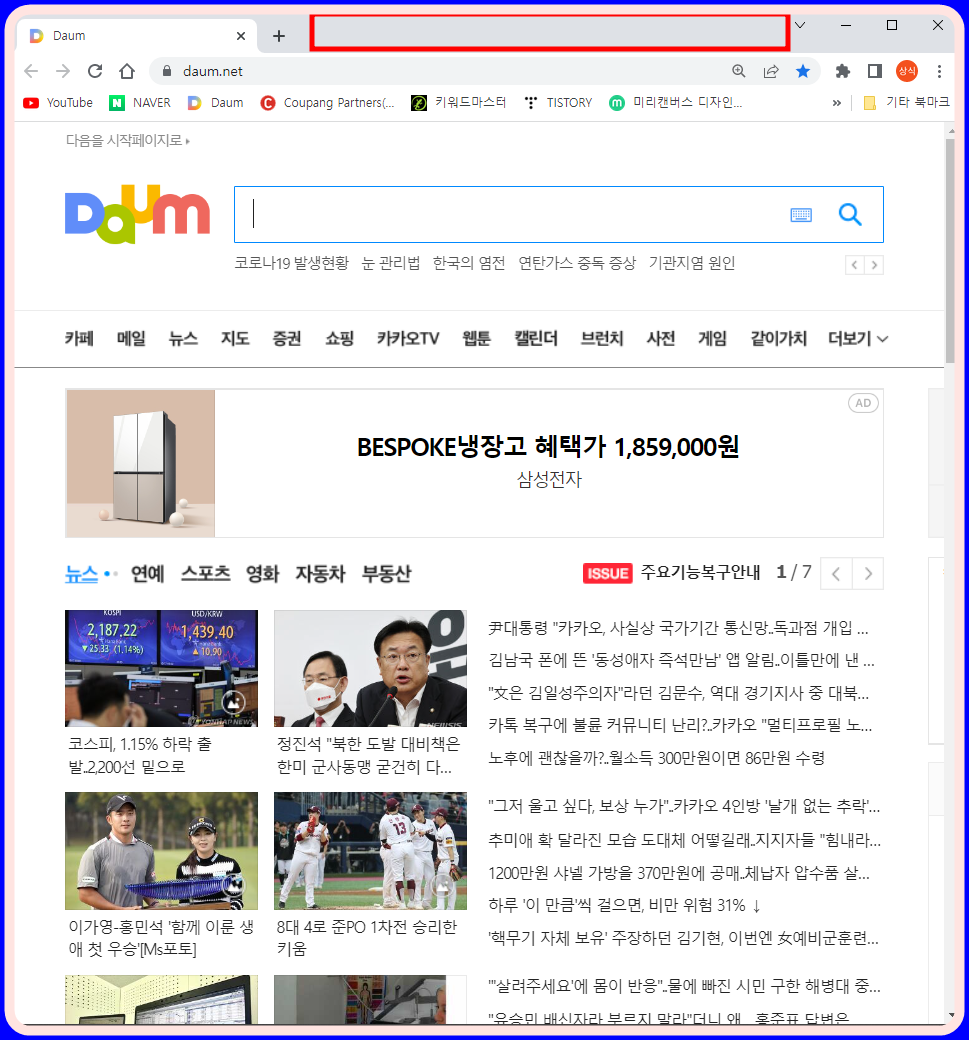The width and height of the screenshot is (969, 1040).
Task: Open the extensions puzzle icon
Action: 842,71
